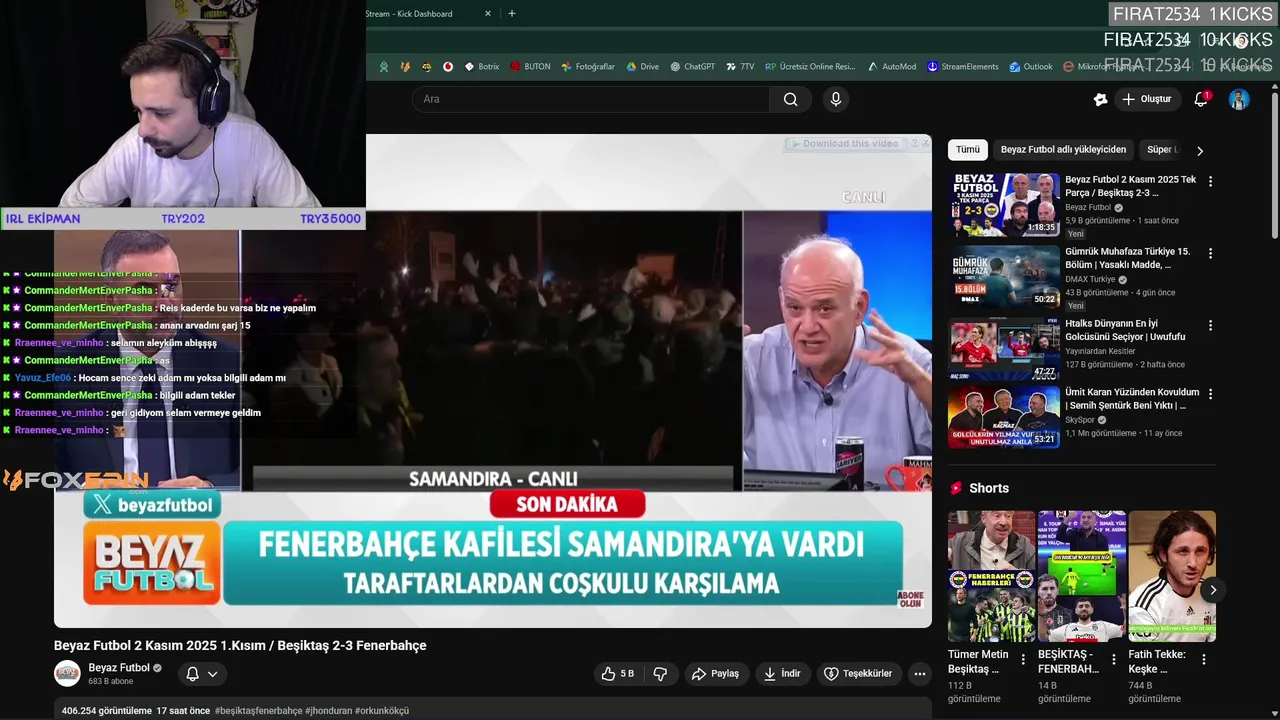
Task: Open the account avatar menu
Action: [x=1239, y=99]
